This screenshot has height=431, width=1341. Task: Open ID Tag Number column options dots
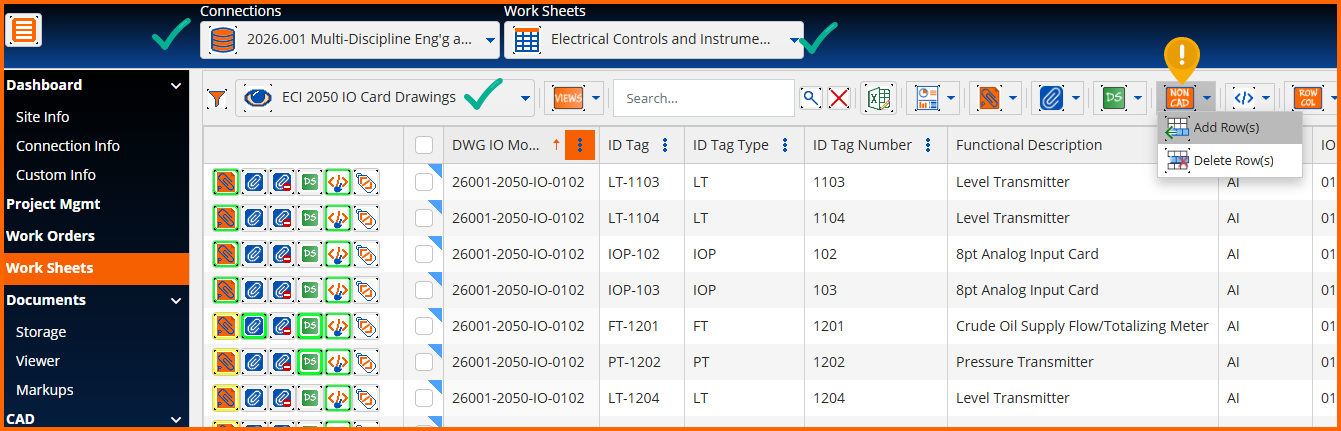(928, 145)
